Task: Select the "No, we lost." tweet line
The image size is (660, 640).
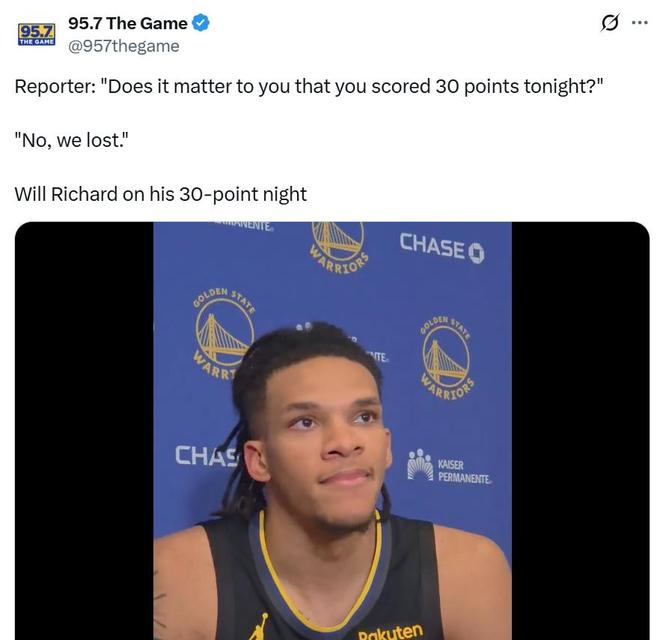Action: point(71,140)
